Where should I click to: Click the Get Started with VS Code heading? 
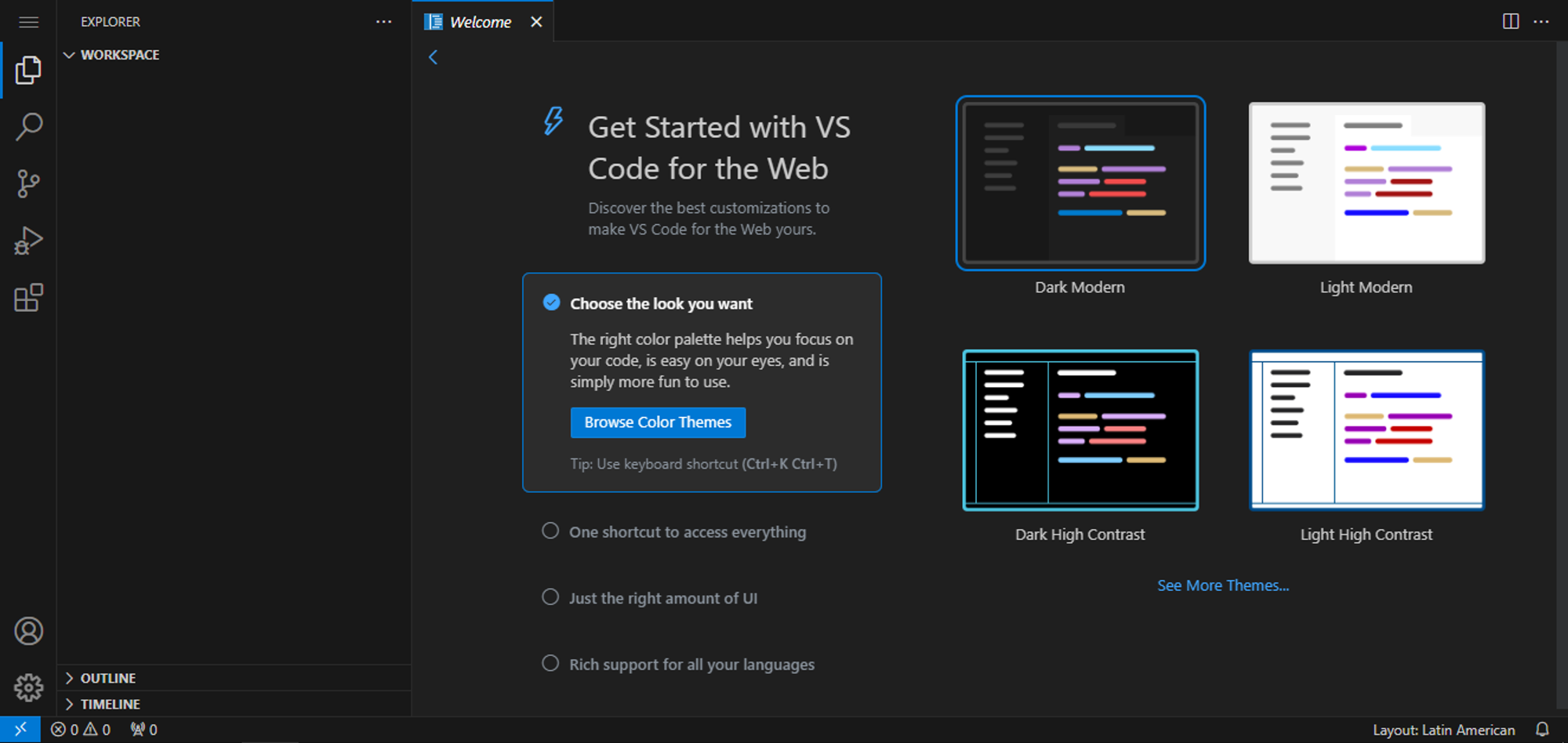tap(719, 148)
